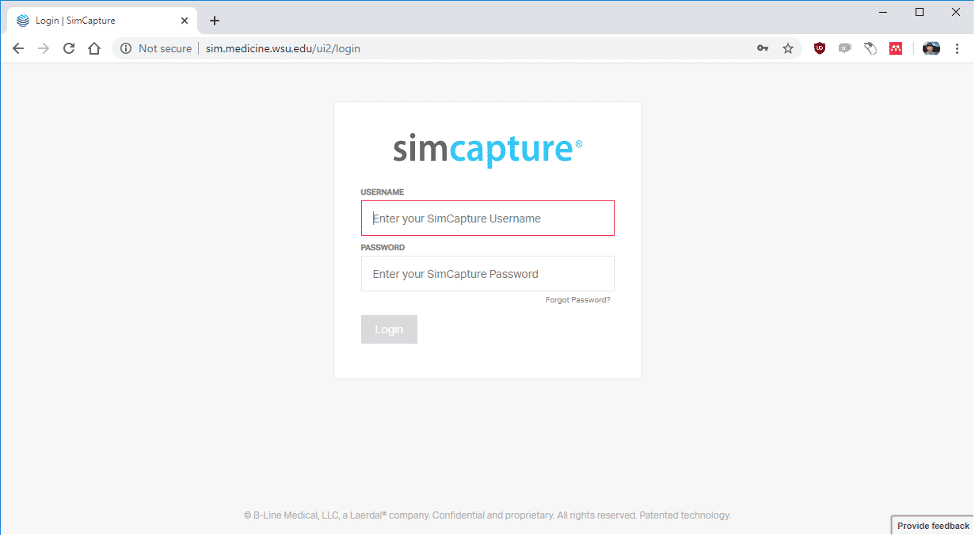Go back using the browser back arrow
Image resolution: width=974 pixels, height=535 pixels.
(x=18, y=48)
